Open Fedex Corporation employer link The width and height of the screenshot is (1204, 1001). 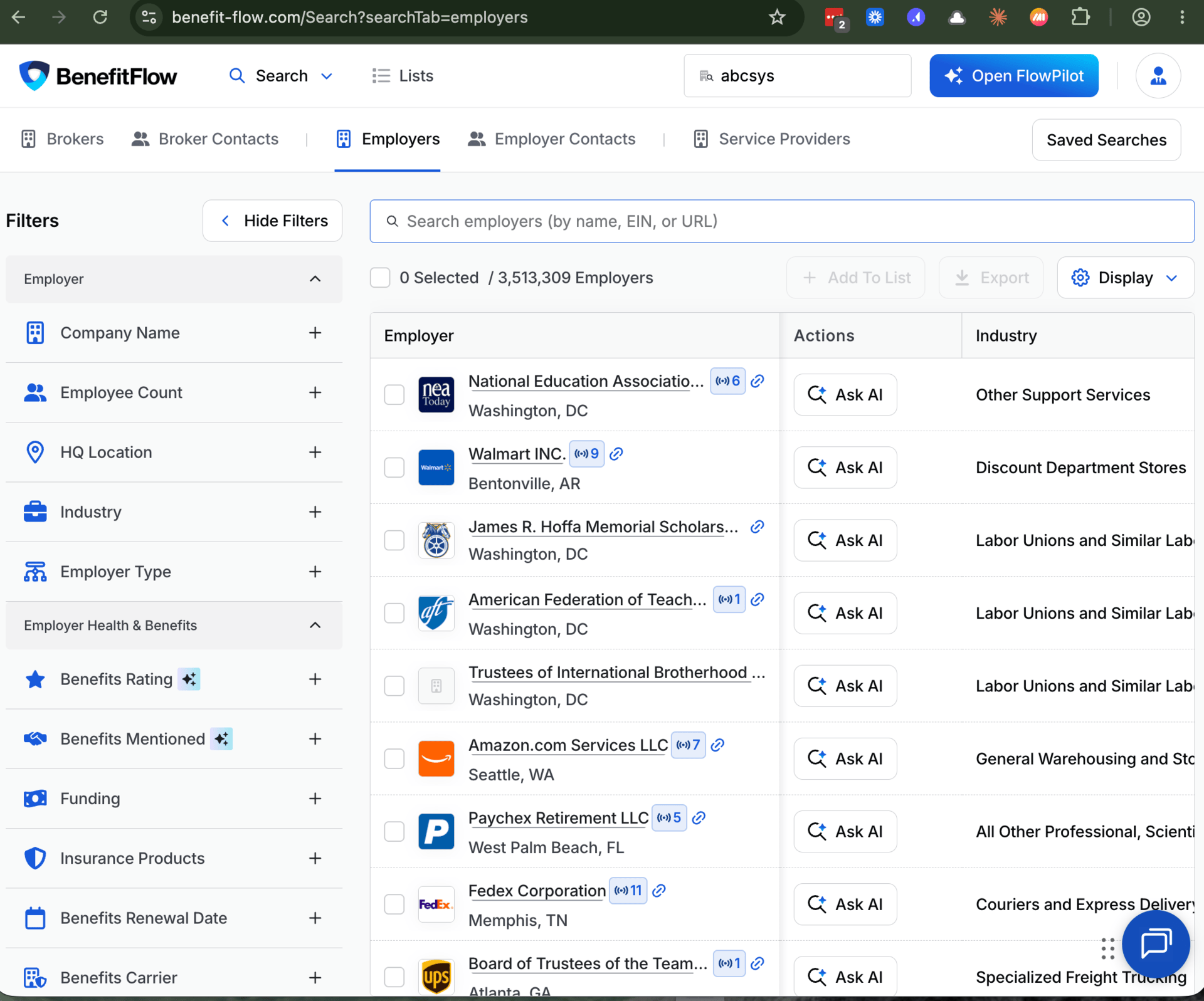coord(537,890)
